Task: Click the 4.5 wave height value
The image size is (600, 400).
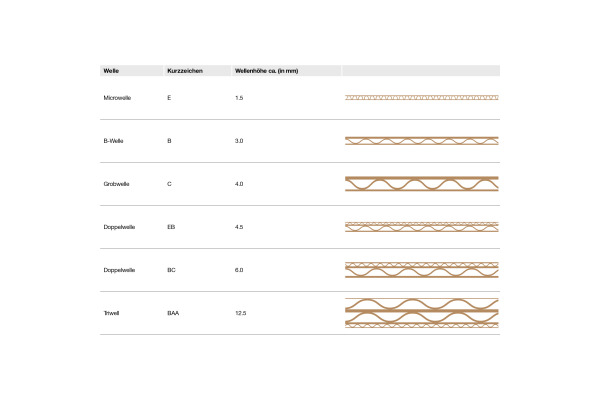Action: [x=239, y=227]
